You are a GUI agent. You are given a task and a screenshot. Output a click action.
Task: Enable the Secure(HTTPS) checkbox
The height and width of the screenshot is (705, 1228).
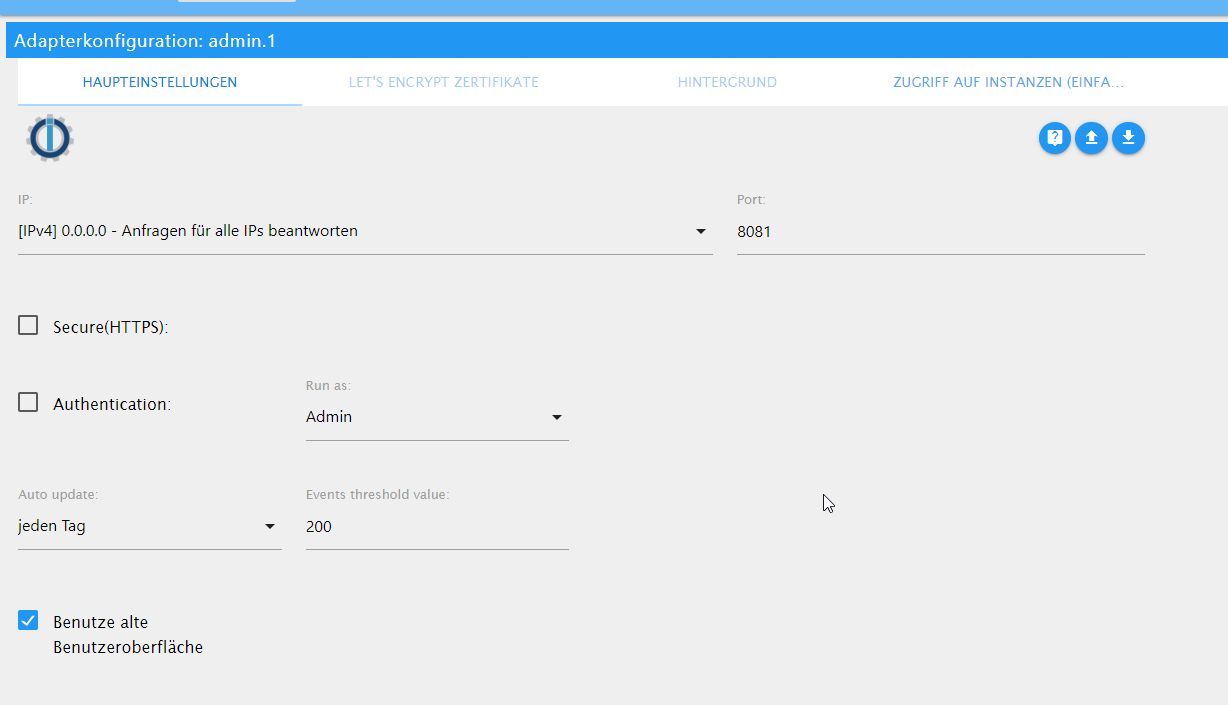point(28,325)
